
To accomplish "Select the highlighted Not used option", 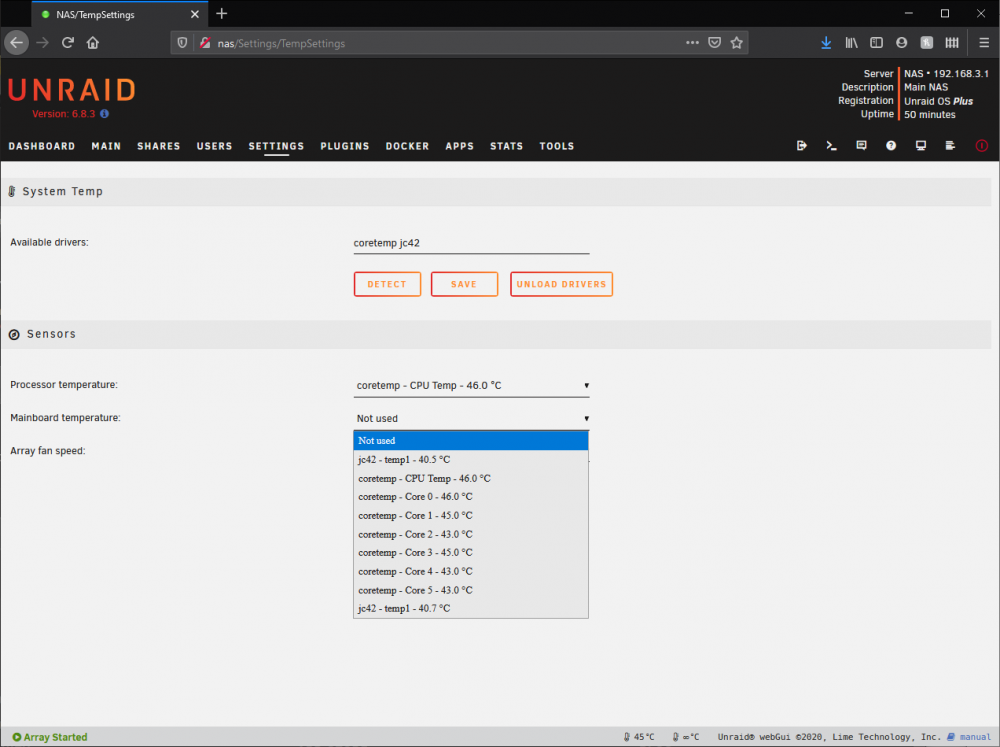I will point(471,441).
